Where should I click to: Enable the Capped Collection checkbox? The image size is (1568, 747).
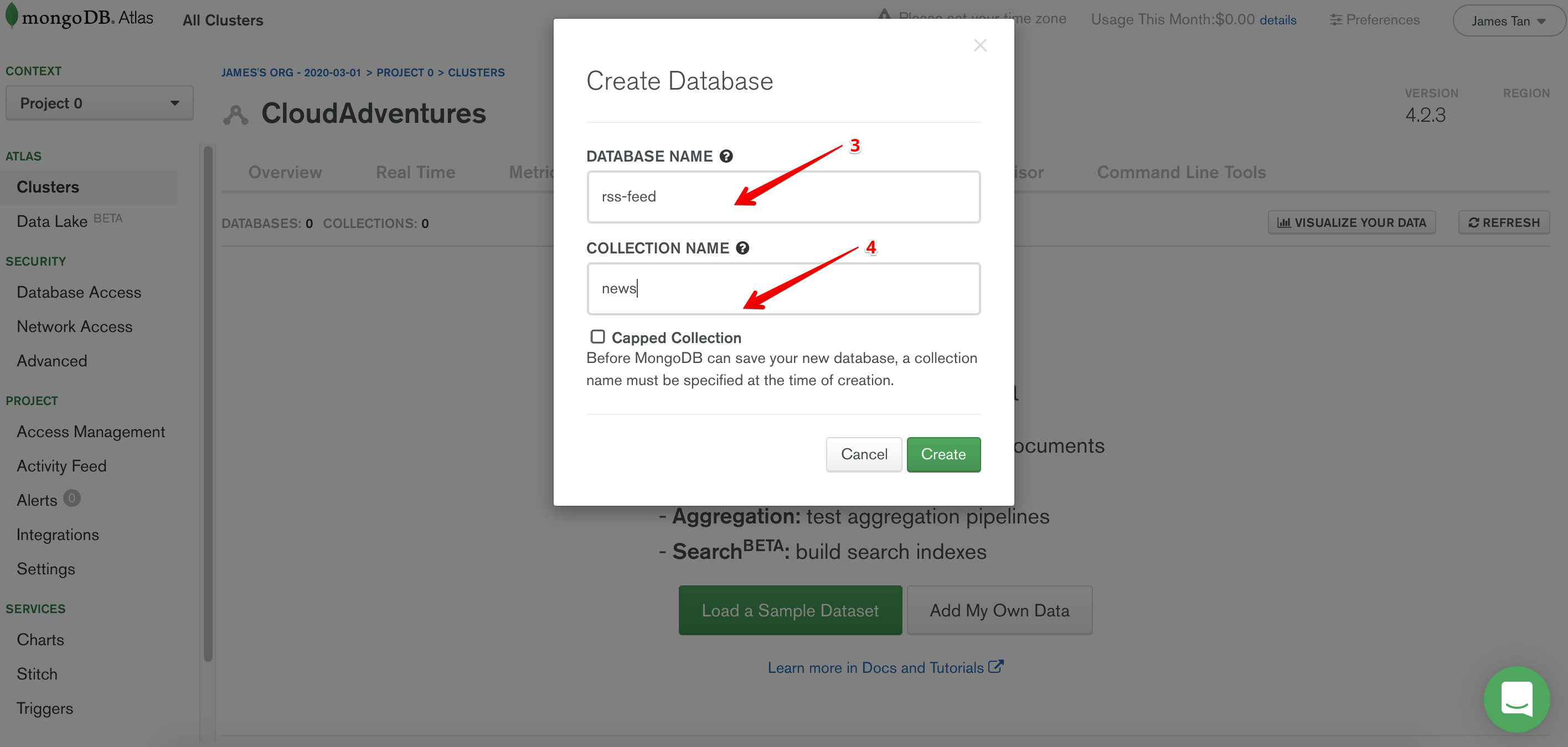click(597, 337)
